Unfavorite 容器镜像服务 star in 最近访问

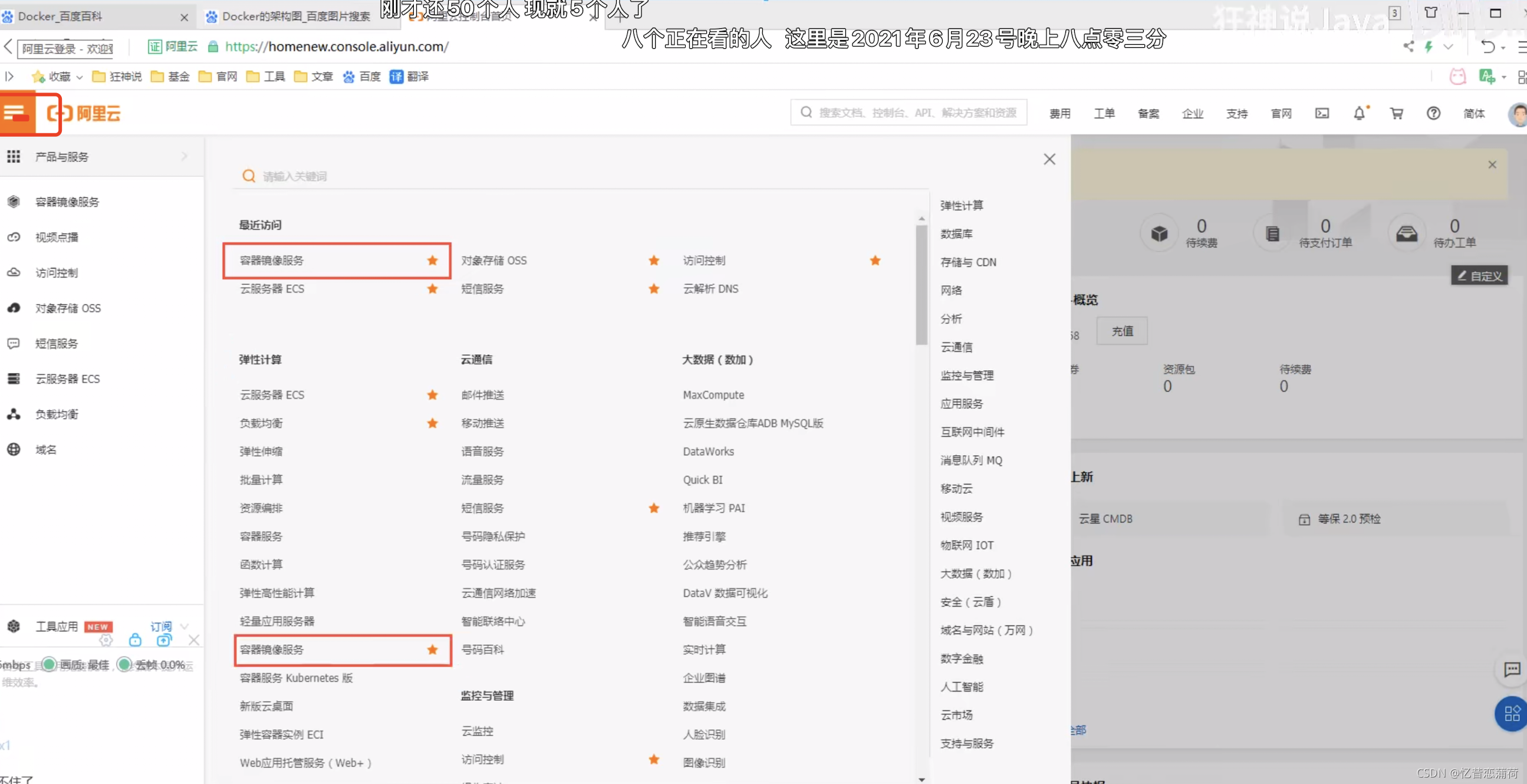pyautogui.click(x=433, y=261)
